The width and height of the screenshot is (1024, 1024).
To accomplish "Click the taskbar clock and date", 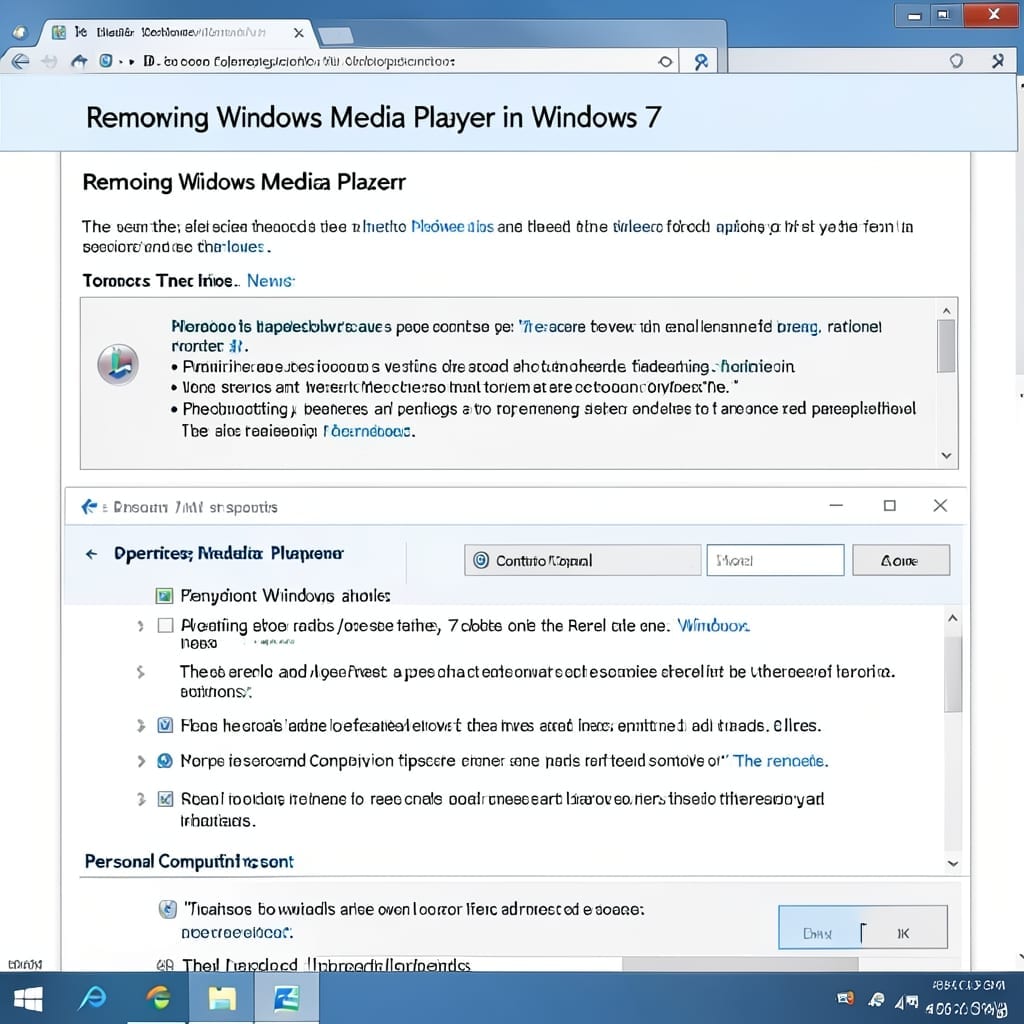I will 967,997.
